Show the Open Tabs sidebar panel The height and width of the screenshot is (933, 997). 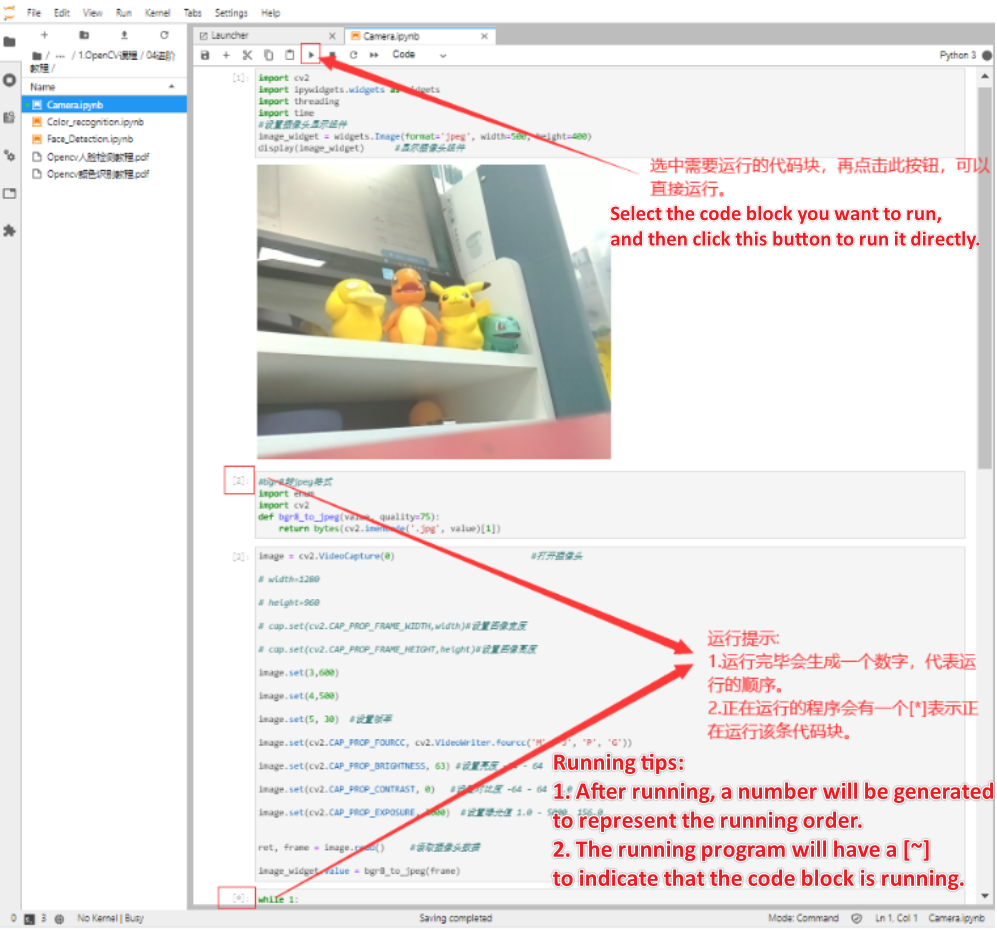click(x=10, y=193)
